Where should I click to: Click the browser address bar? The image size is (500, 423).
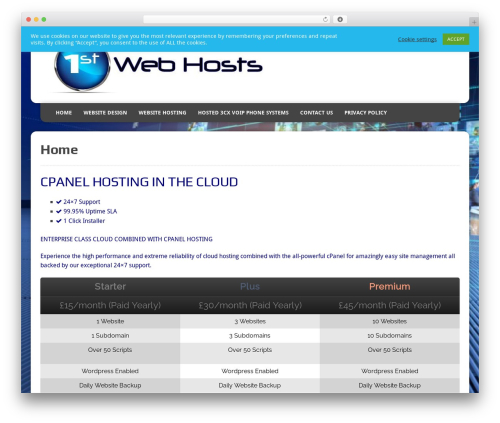click(x=237, y=19)
